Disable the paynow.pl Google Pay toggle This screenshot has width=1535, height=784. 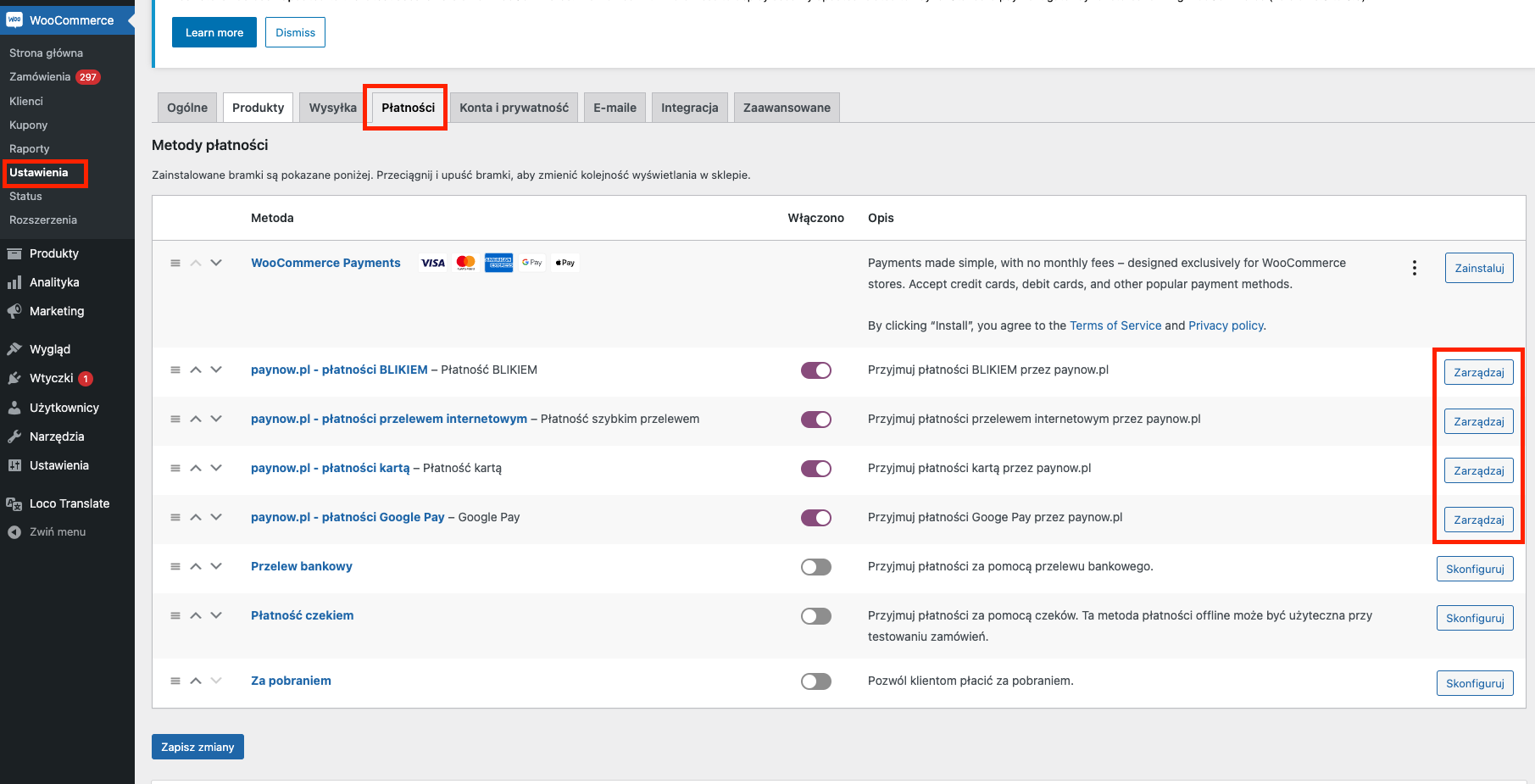pyautogui.click(x=816, y=518)
